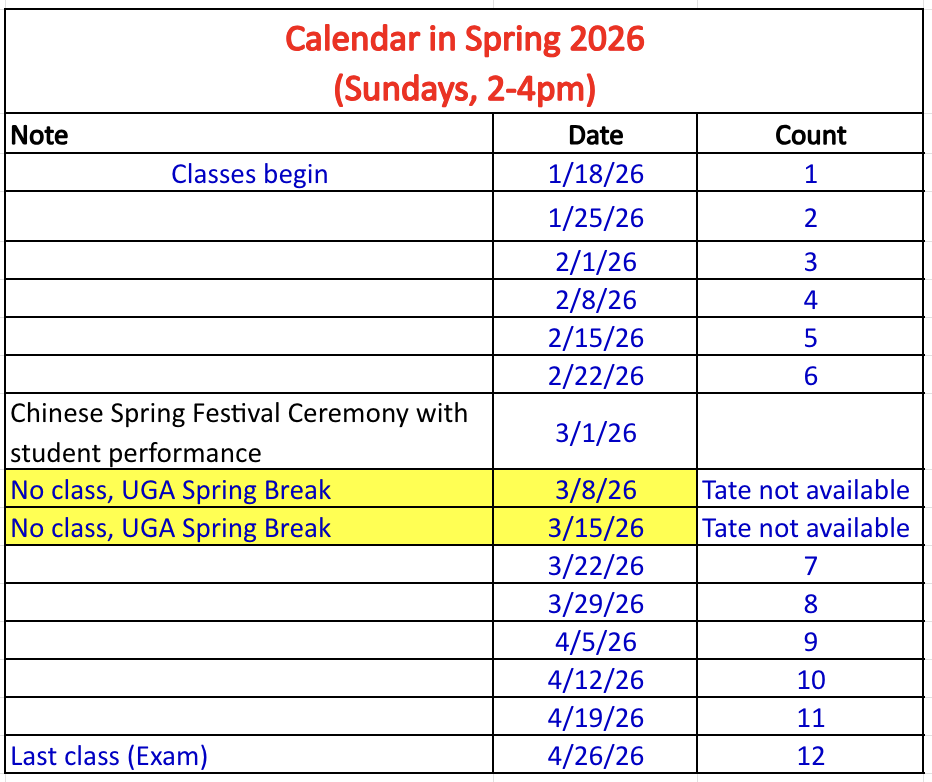The width and height of the screenshot is (932, 782).
Task: Select the 3/1/26 date cell
Action: click(596, 432)
